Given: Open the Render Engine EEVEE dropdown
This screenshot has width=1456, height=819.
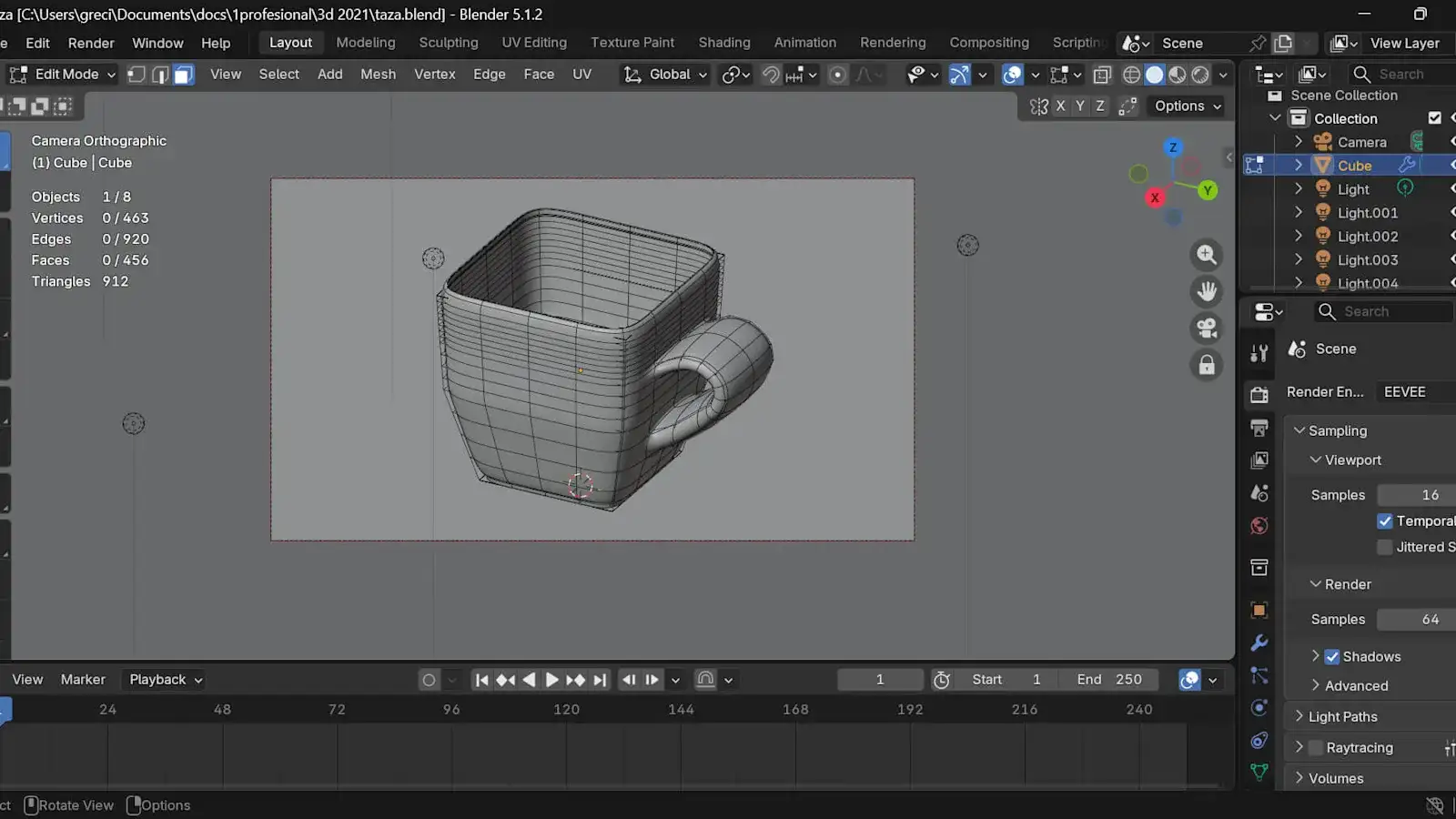Looking at the screenshot, I should [1416, 392].
